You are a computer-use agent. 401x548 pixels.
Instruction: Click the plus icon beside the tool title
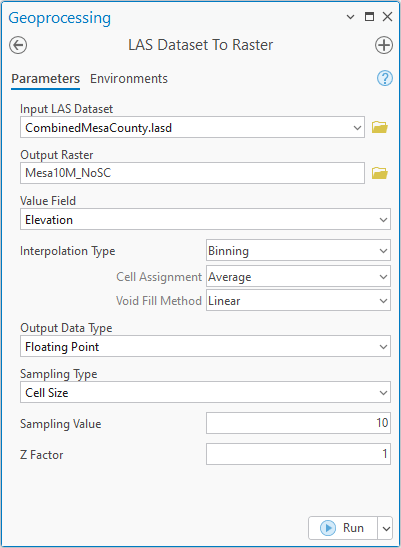[x=384, y=45]
